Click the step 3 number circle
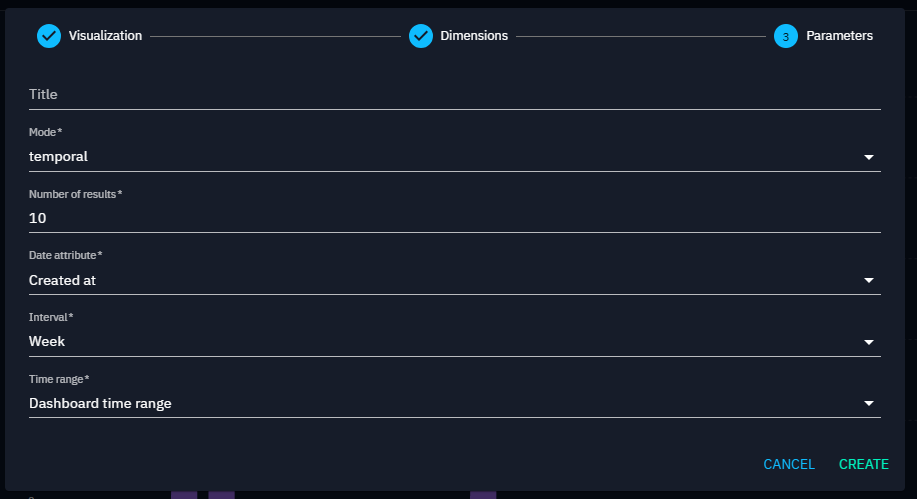Viewport: 917px width, 499px height. tap(785, 36)
